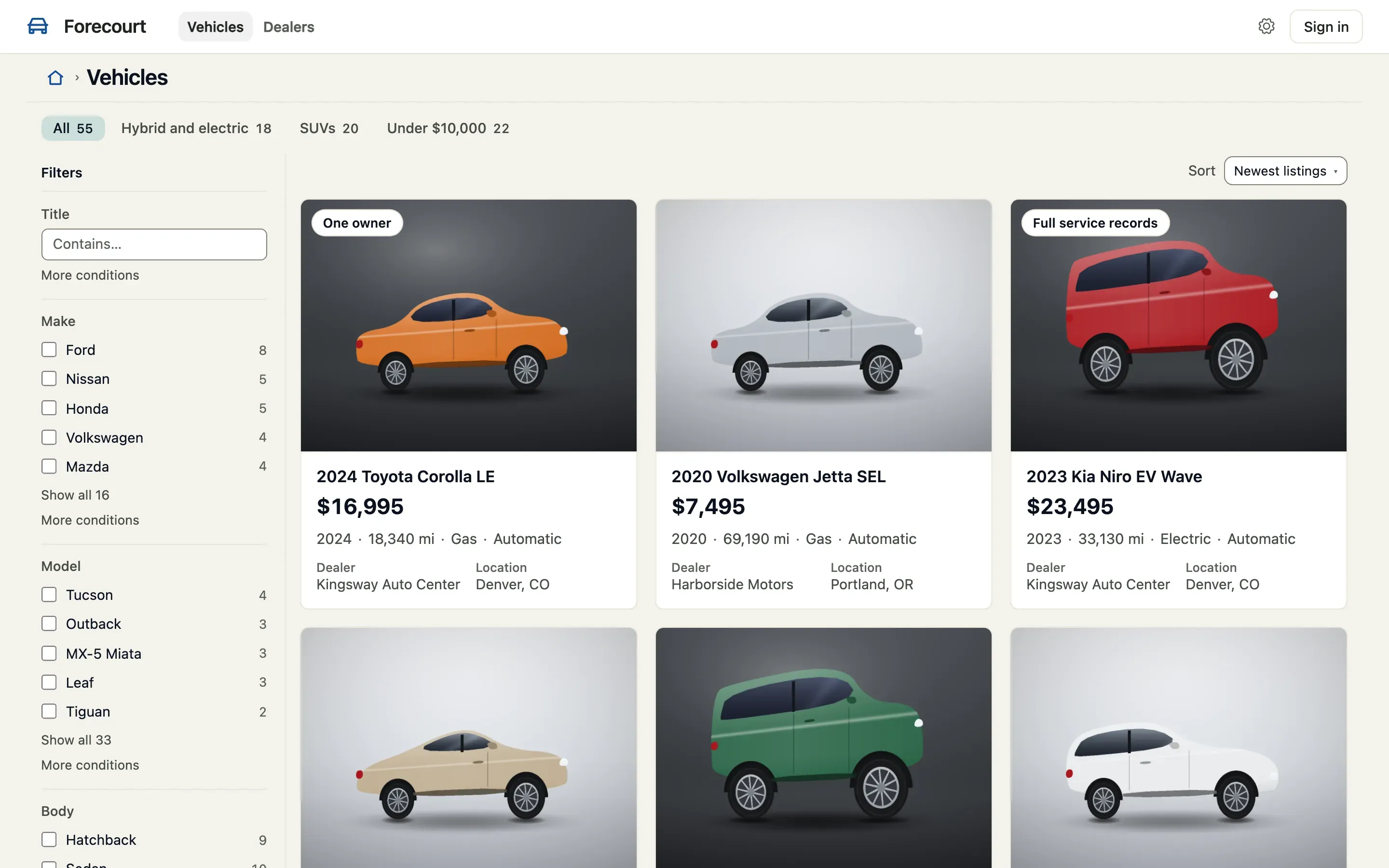Click the Forecourt brand name link
Viewport: 1389px width, 868px height.
105,27
